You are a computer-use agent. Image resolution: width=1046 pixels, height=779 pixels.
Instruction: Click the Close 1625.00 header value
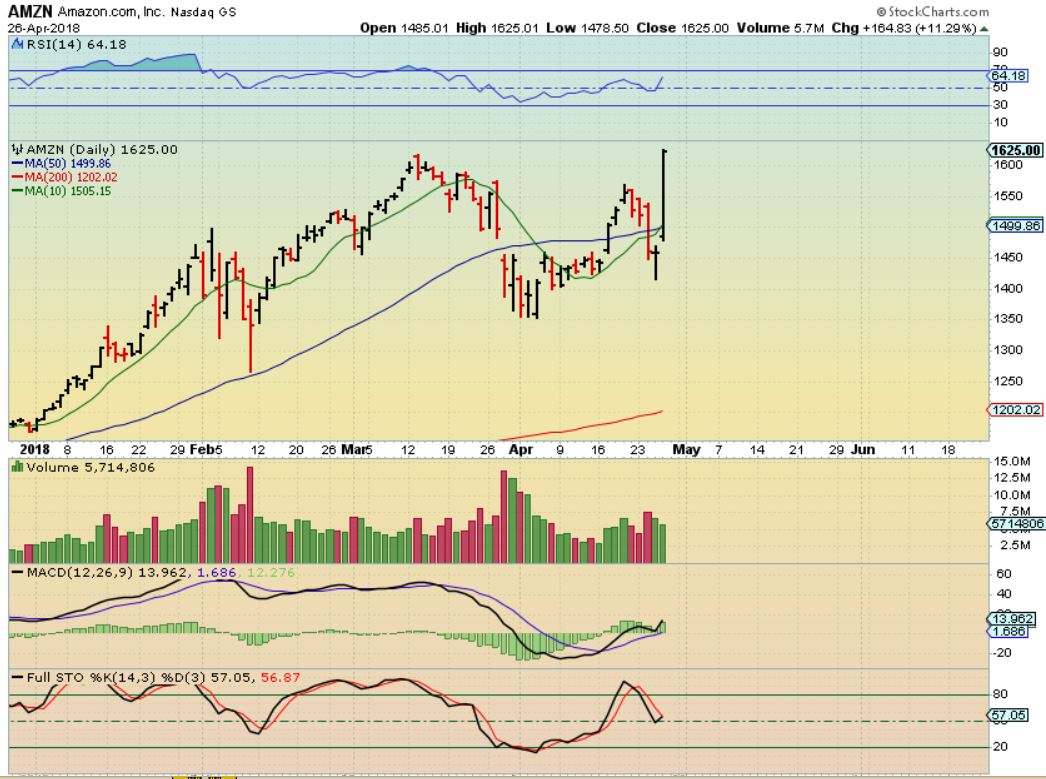pyautogui.click(x=682, y=28)
